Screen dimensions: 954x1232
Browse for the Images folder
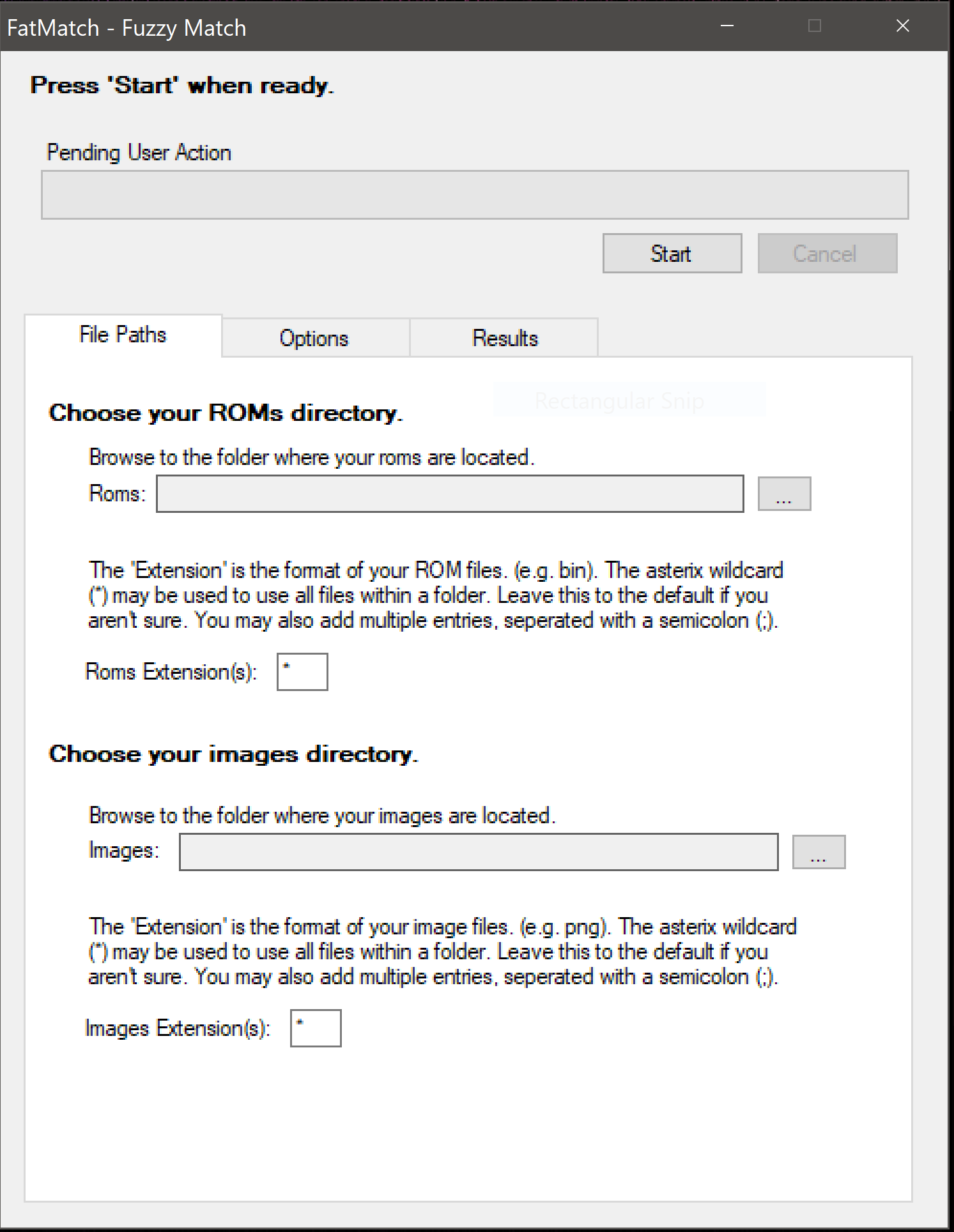point(819,852)
